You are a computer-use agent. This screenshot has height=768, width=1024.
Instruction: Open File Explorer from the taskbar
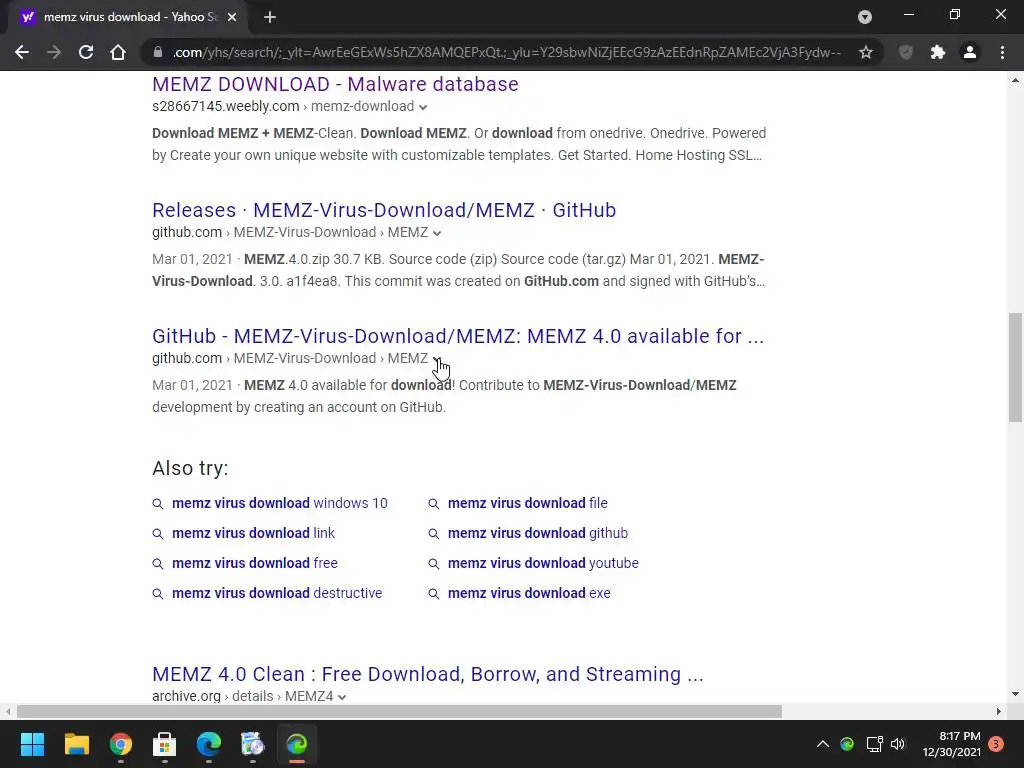tap(76, 744)
